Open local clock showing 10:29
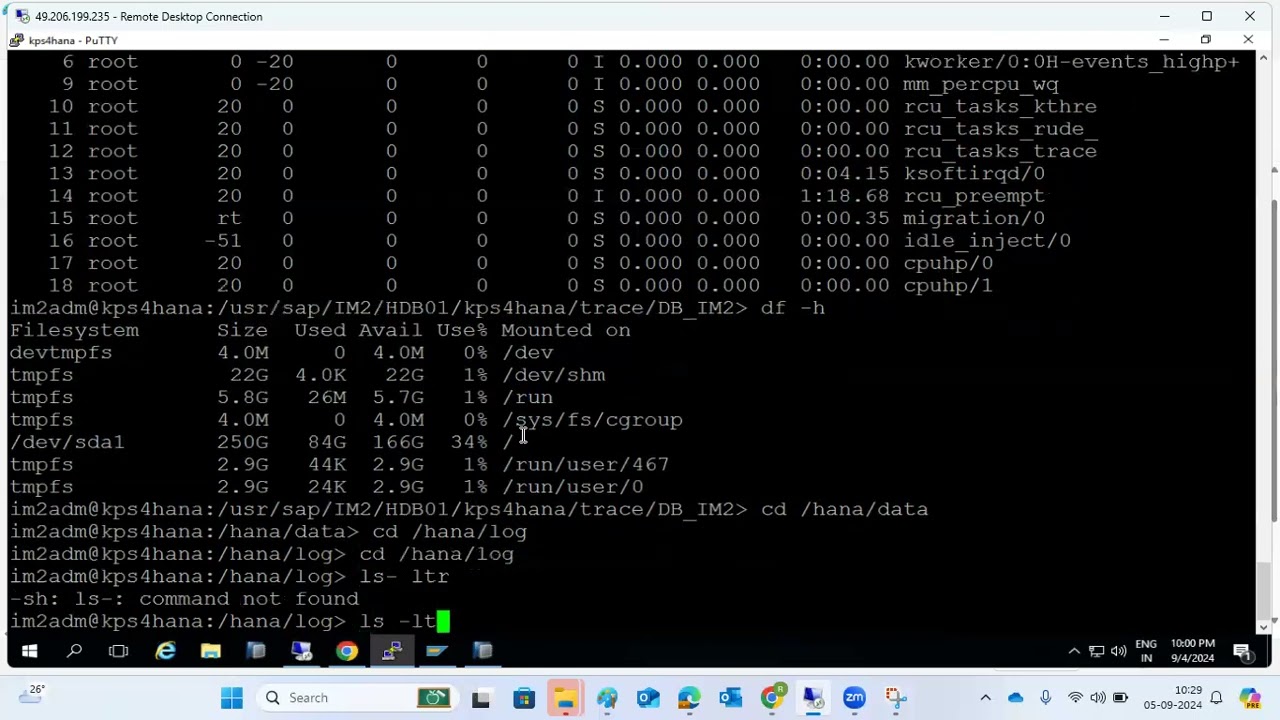The height and width of the screenshot is (720, 1280). tap(1173, 698)
